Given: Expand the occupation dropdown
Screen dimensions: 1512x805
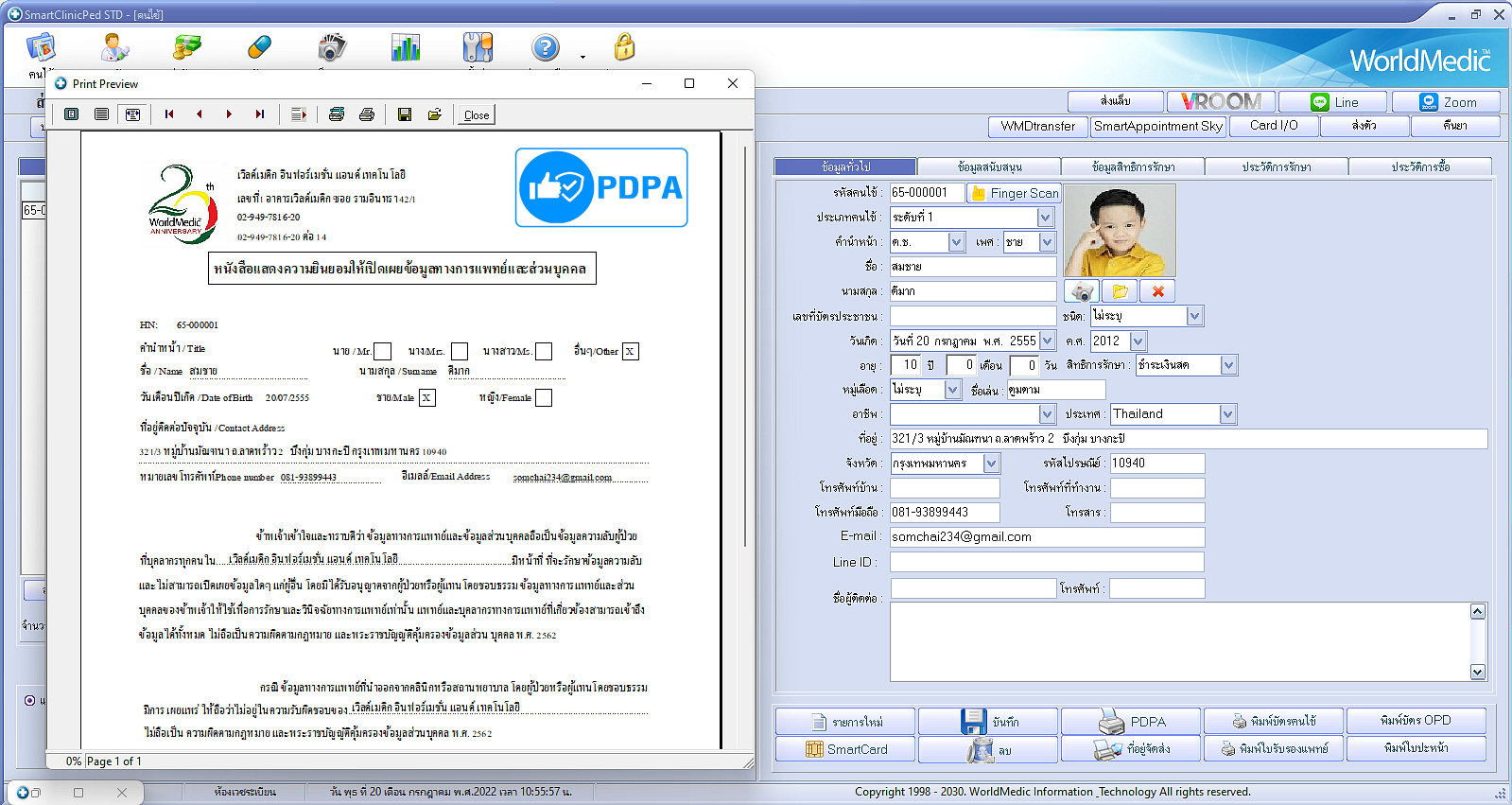Looking at the screenshot, I should pos(1047,414).
